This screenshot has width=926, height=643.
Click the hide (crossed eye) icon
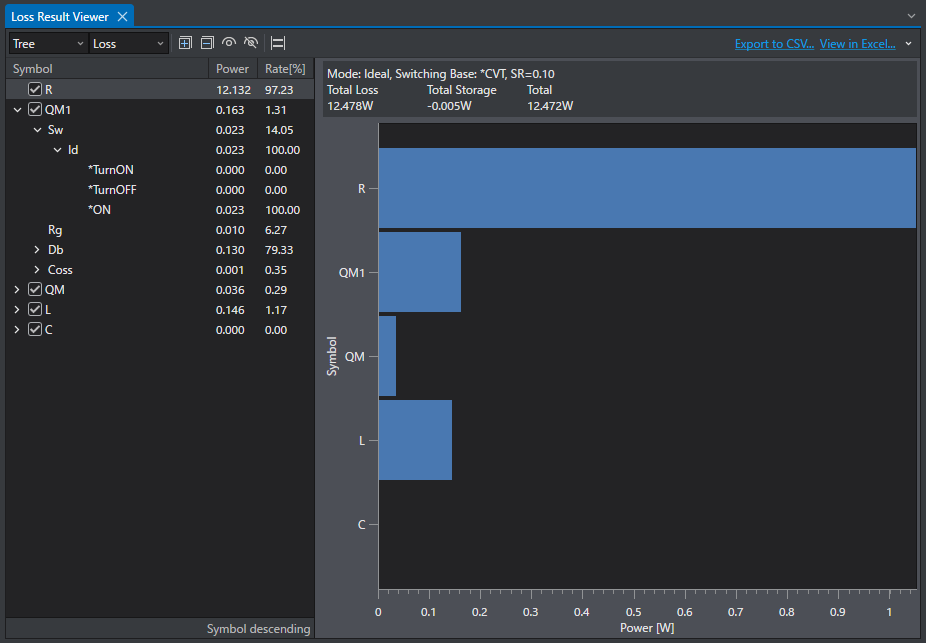(251, 43)
